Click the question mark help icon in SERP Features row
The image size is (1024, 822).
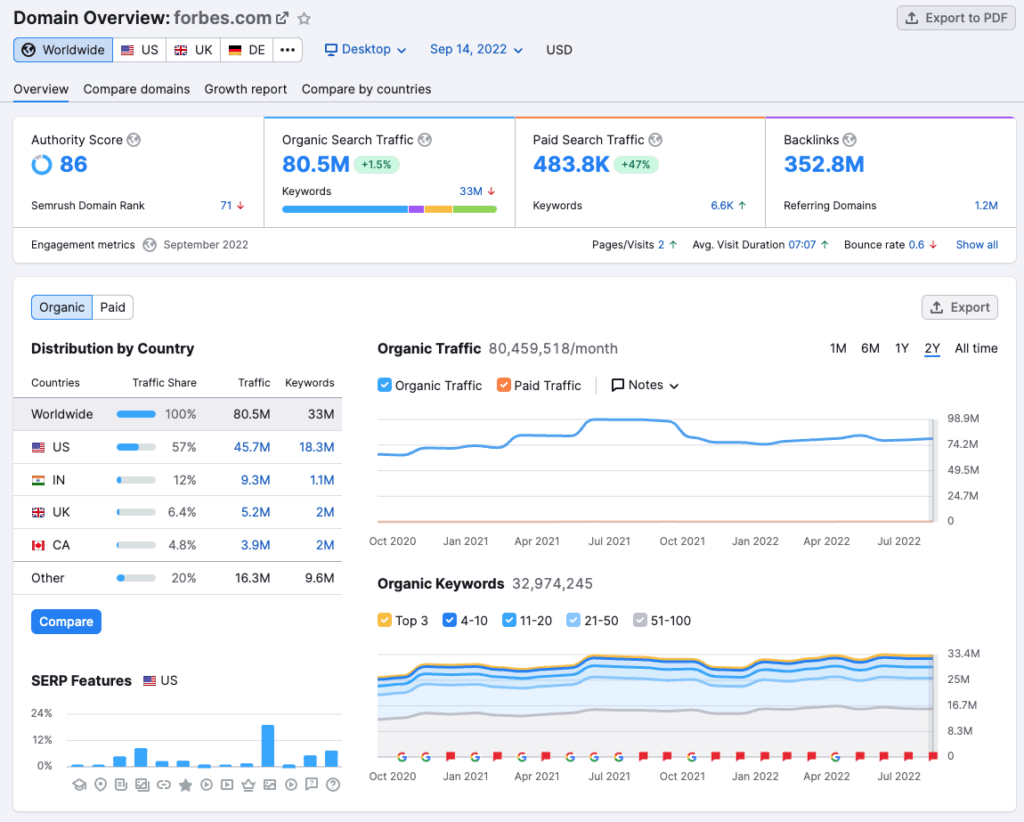coord(332,785)
